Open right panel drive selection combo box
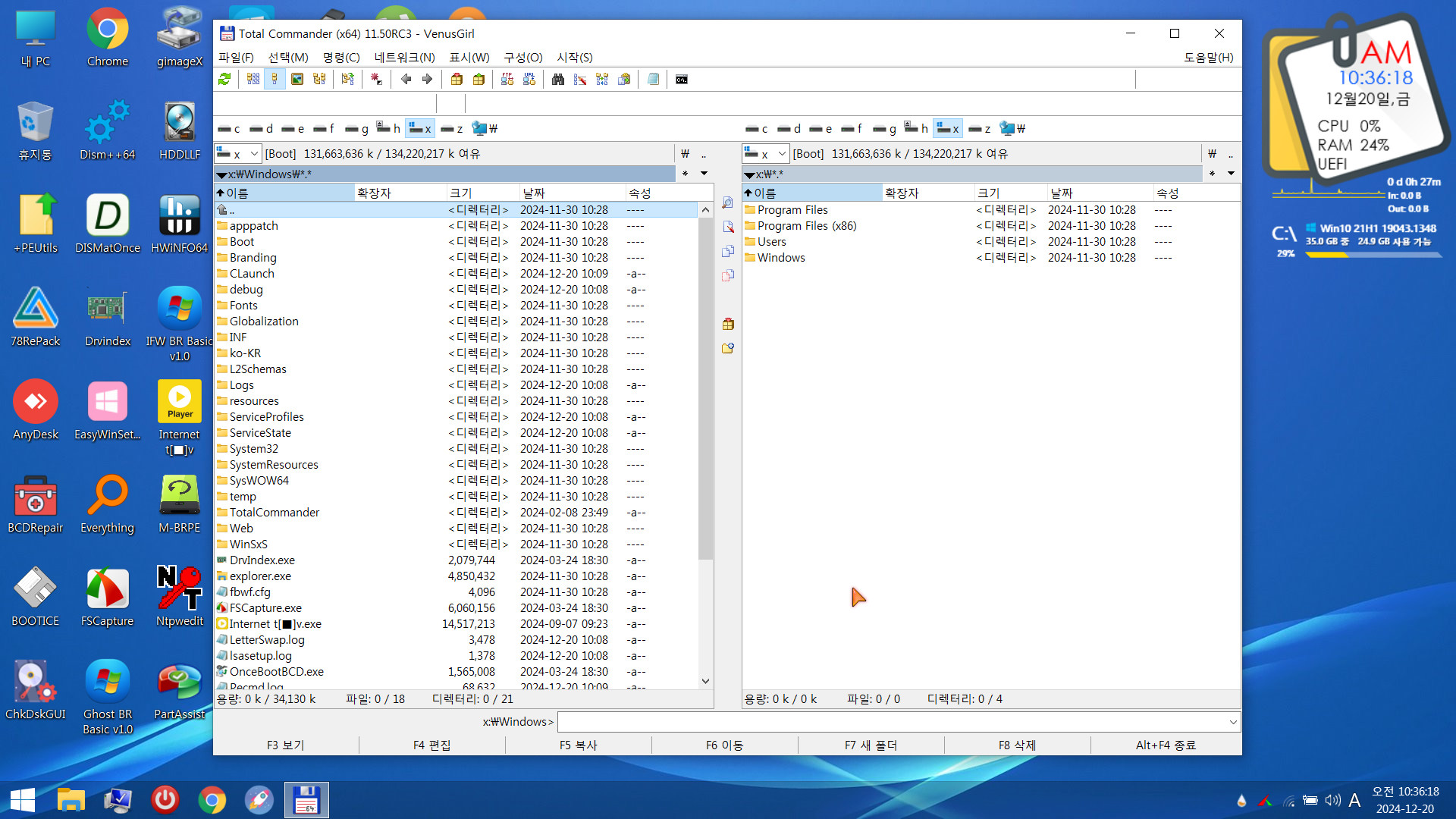This screenshot has height=819, width=1456. pos(765,153)
